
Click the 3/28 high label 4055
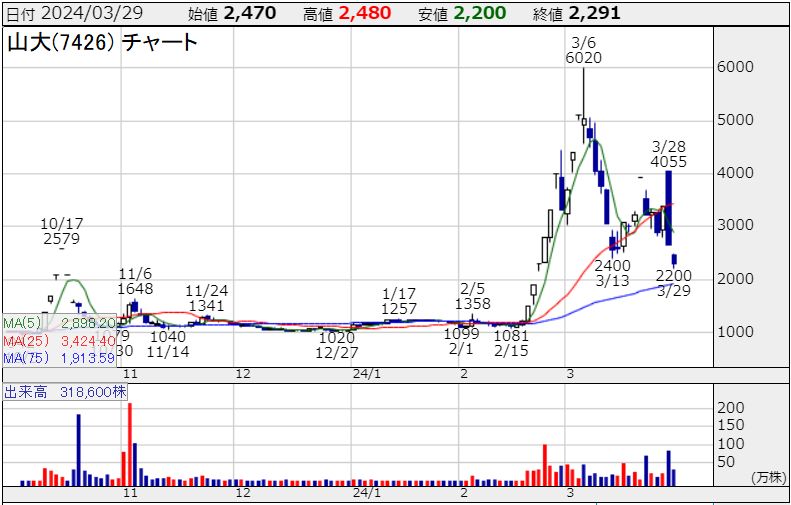669,161
